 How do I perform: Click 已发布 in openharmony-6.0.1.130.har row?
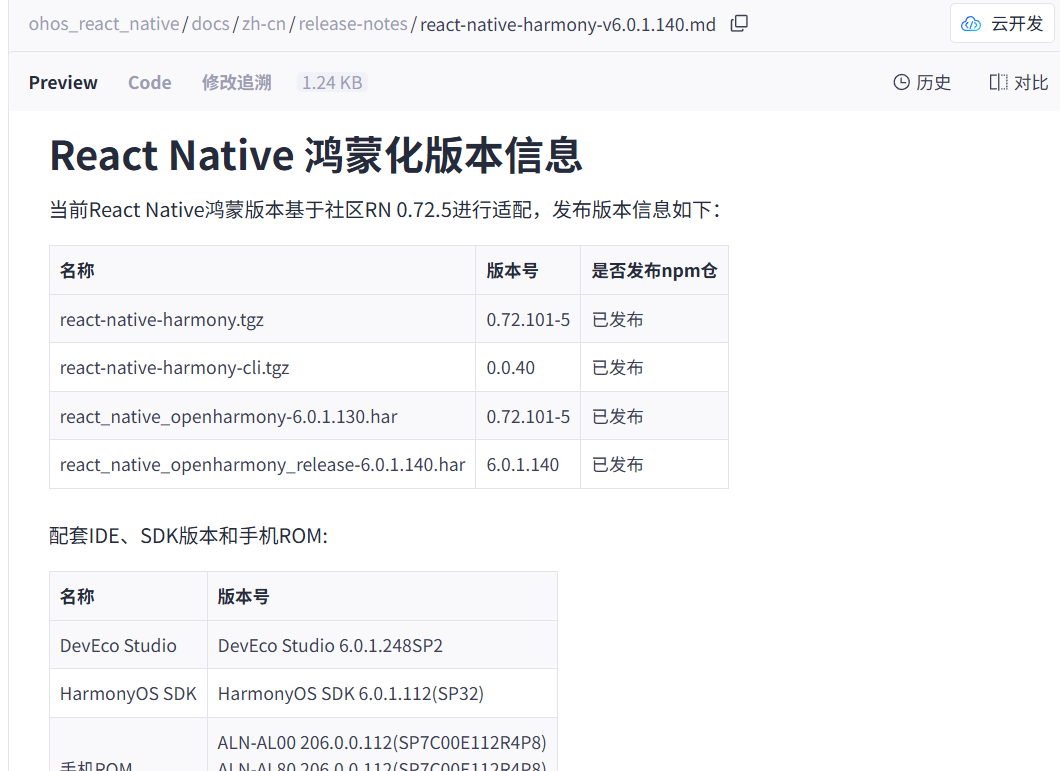point(654,416)
